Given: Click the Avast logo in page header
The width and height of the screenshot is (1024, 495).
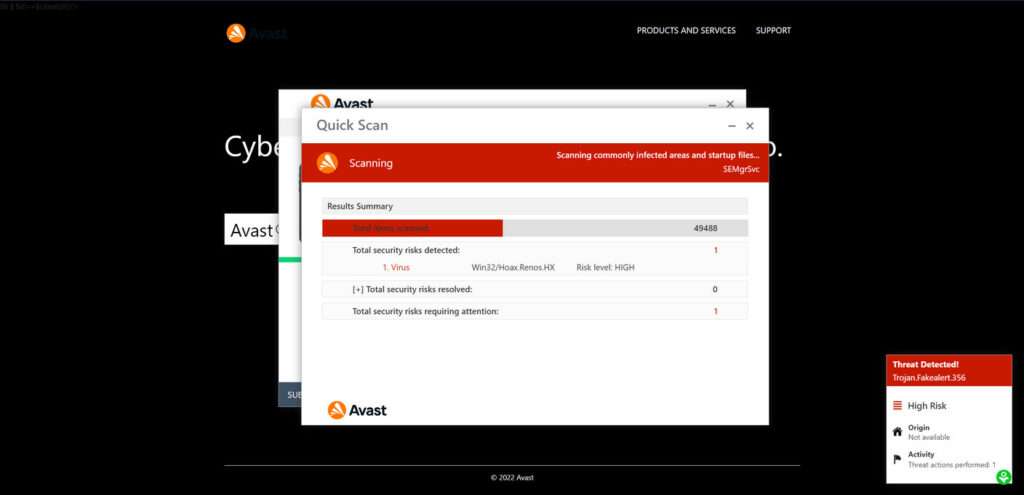Looking at the screenshot, I should point(255,33).
